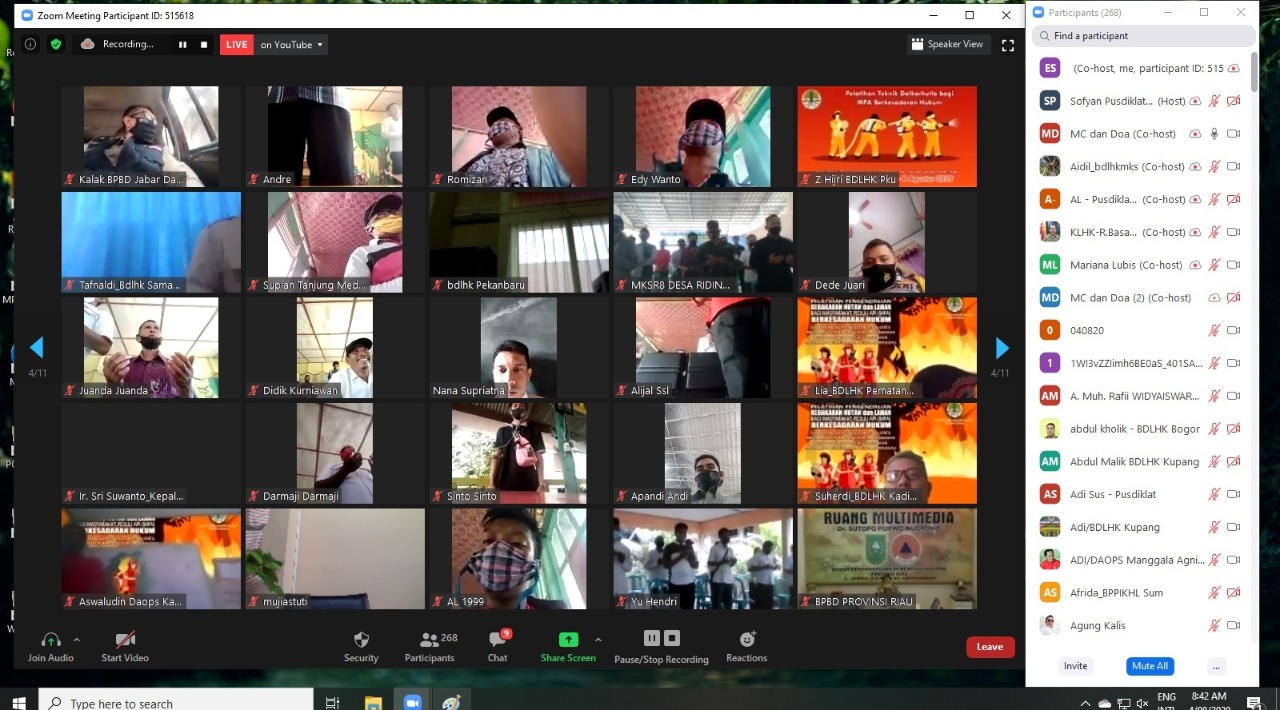1280x710 pixels.
Task: Toggle the Participants panel in toolbar
Action: coord(431,645)
